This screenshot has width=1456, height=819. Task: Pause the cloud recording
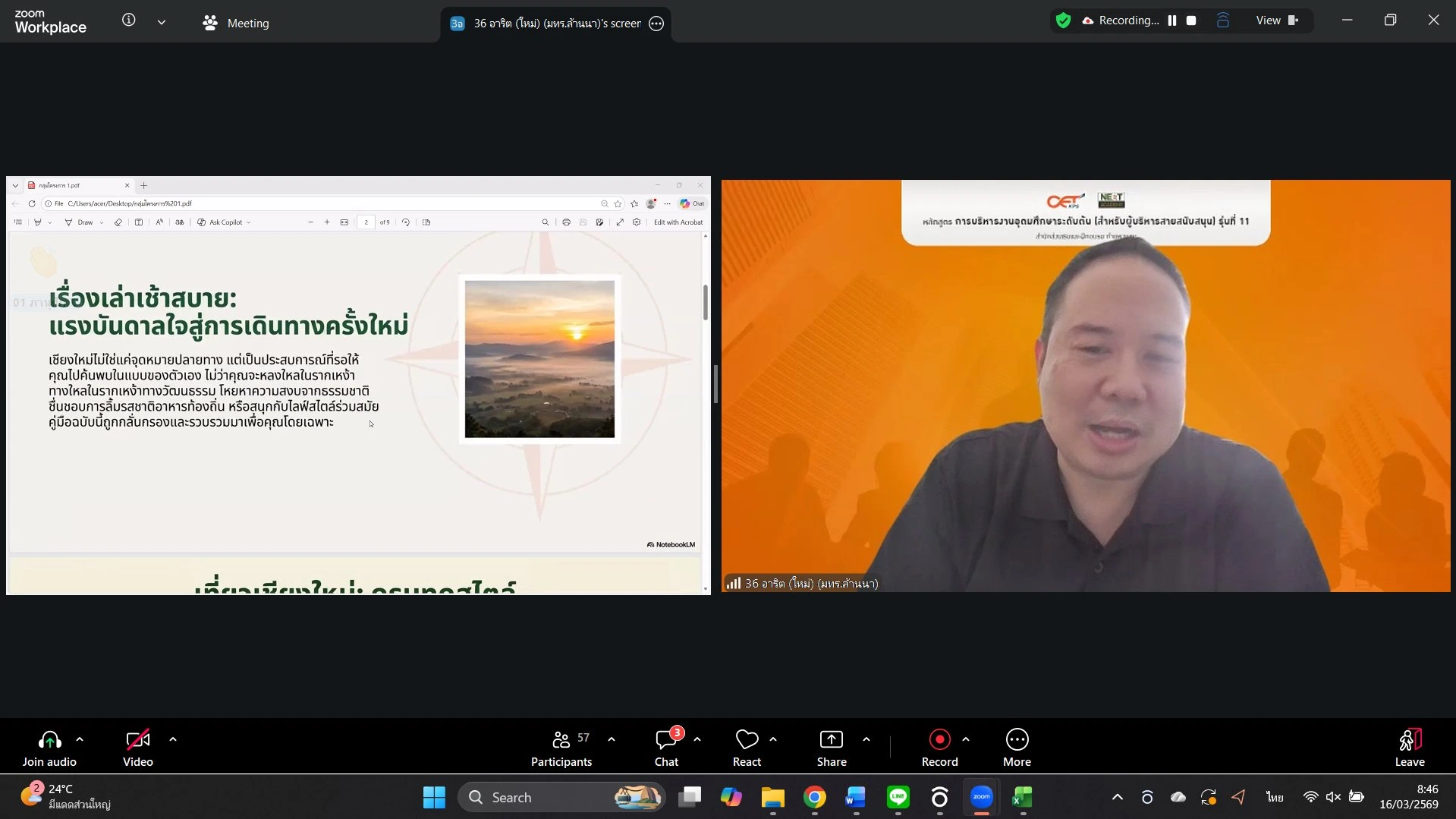click(x=1172, y=20)
